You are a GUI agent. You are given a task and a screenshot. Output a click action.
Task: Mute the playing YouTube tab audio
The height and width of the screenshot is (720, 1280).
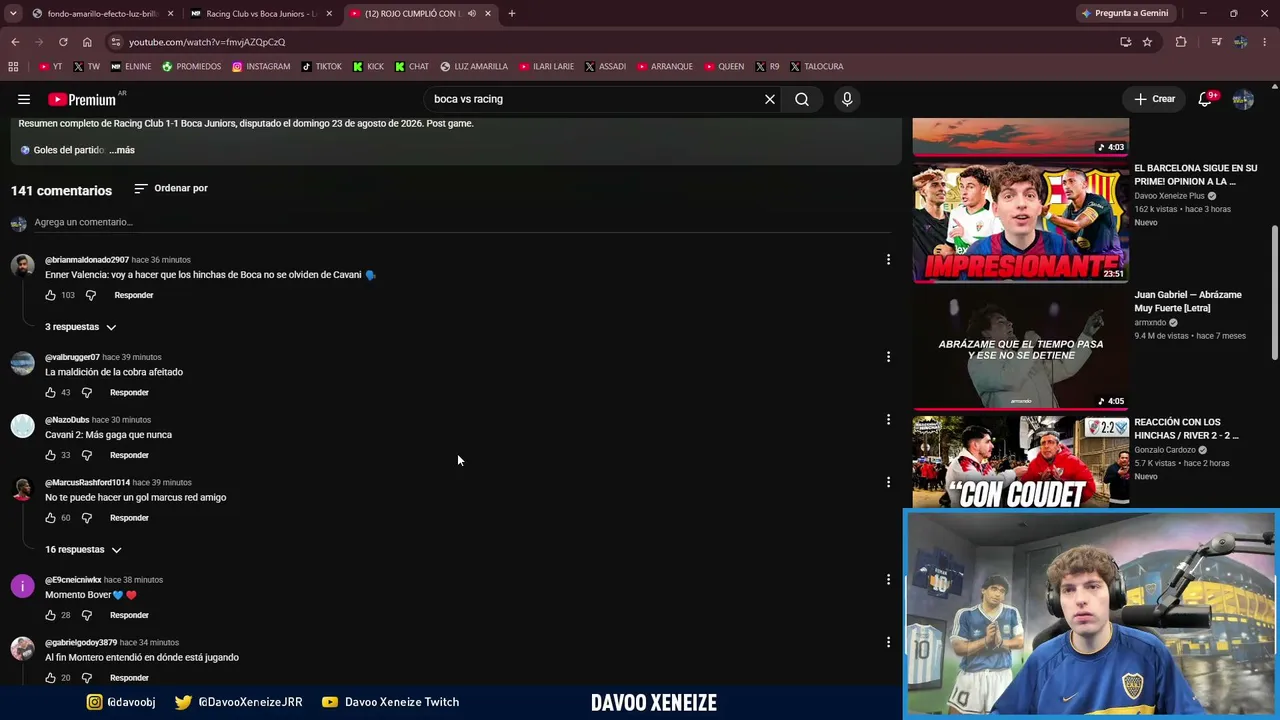(x=471, y=14)
